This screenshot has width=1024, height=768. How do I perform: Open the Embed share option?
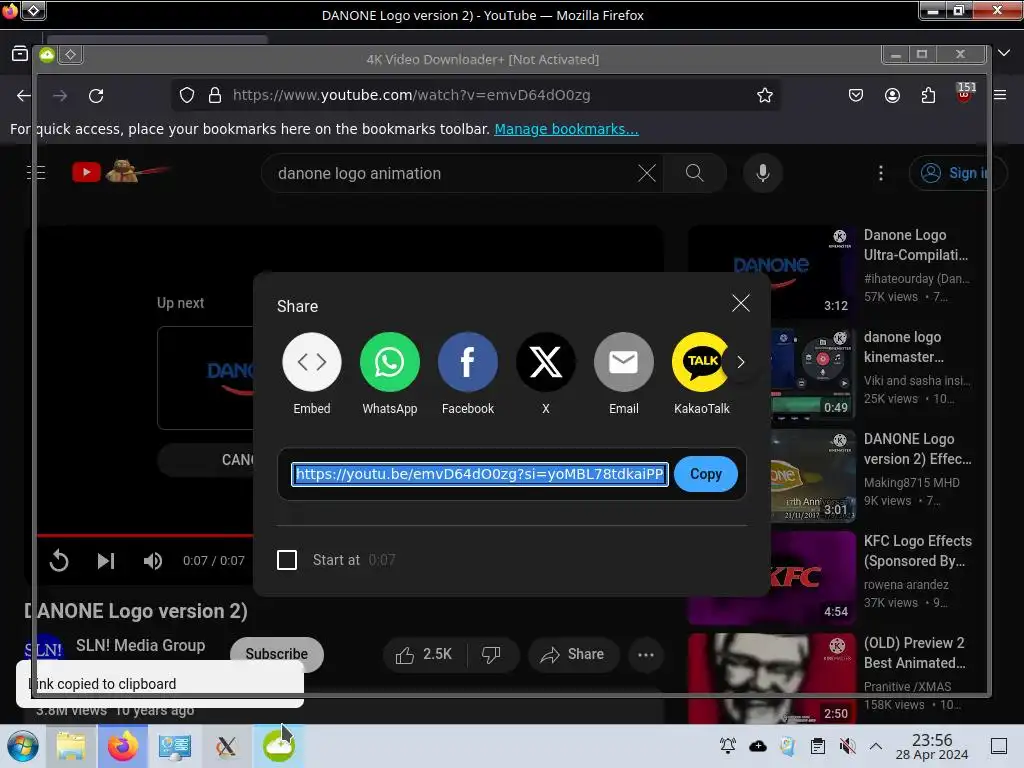pos(312,362)
